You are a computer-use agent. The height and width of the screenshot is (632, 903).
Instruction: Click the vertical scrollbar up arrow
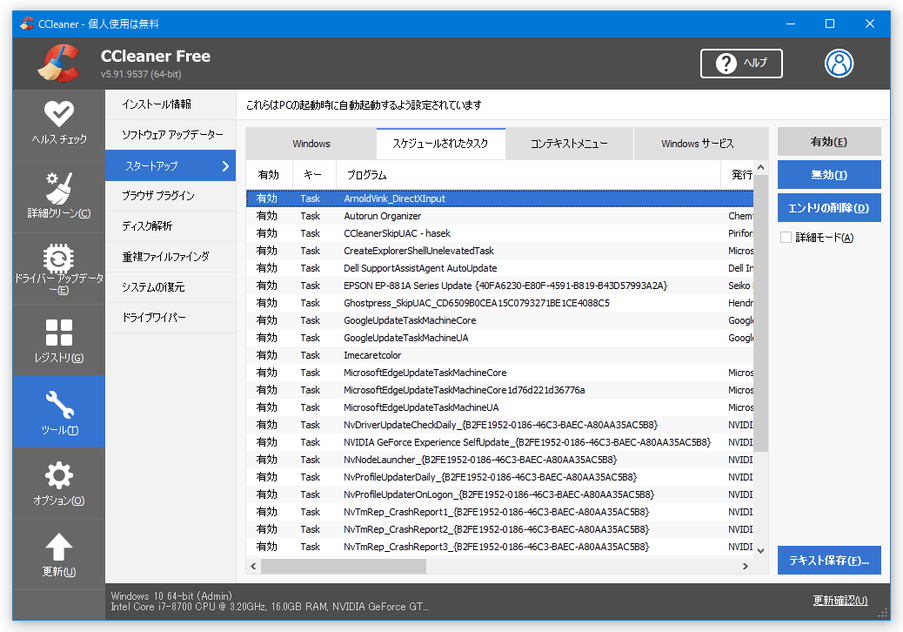pyautogui.click(x=761, y=168)
